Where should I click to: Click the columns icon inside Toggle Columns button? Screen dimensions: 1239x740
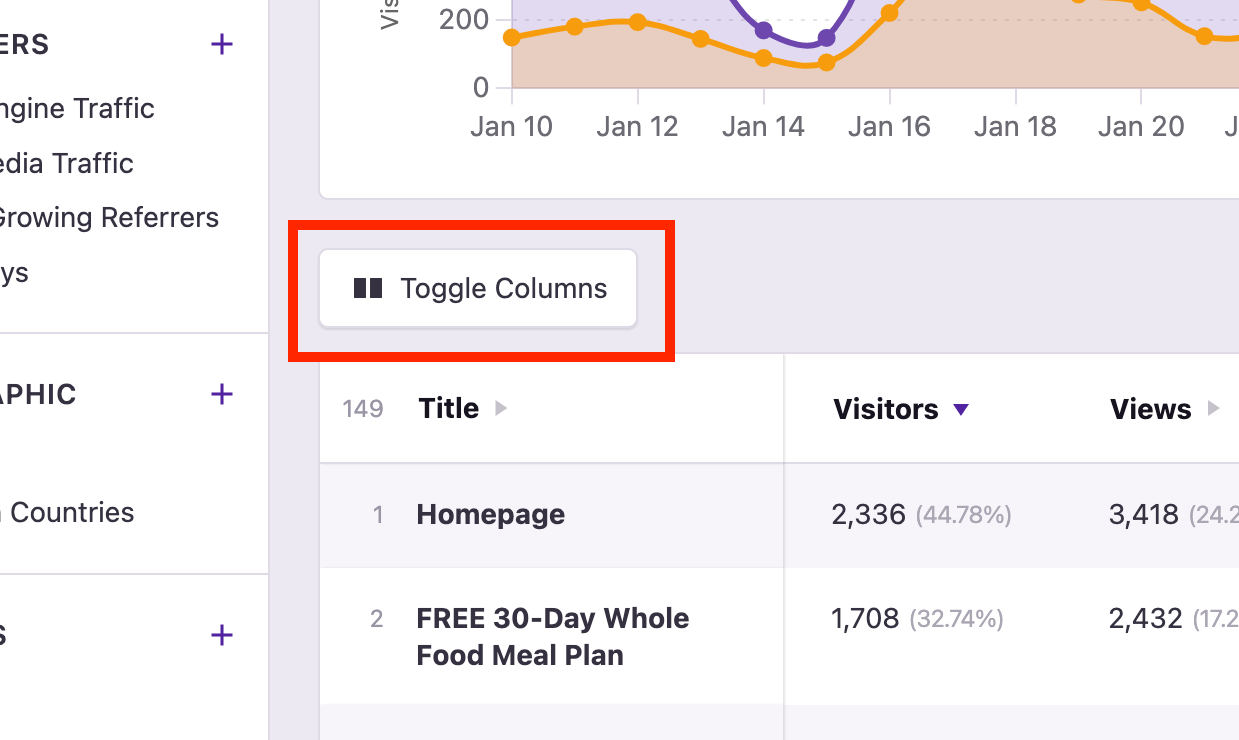367,288
